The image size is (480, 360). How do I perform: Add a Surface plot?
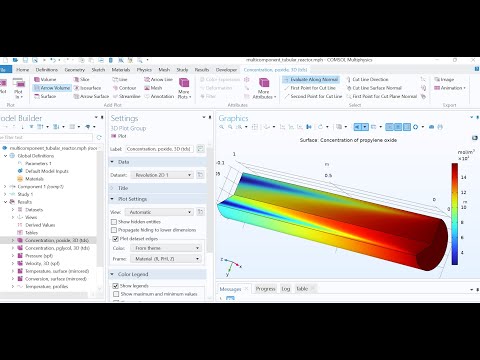point(45,96)
